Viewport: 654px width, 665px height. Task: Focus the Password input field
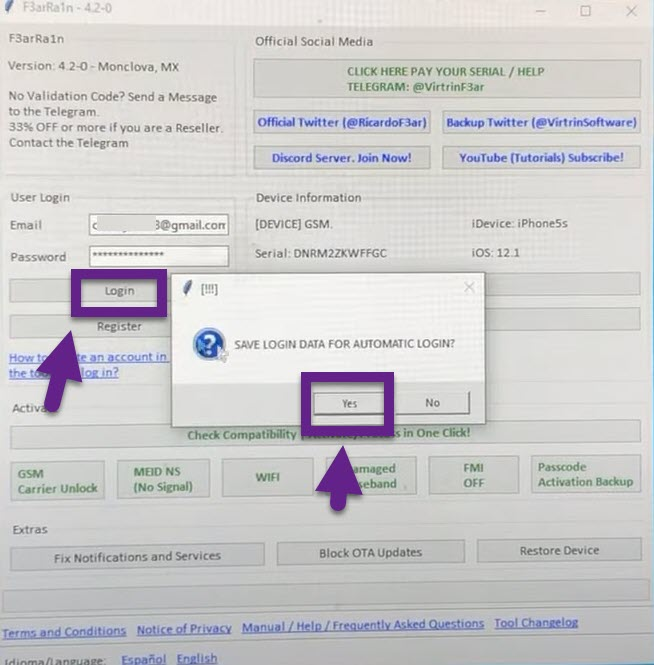tap(159, 256)
